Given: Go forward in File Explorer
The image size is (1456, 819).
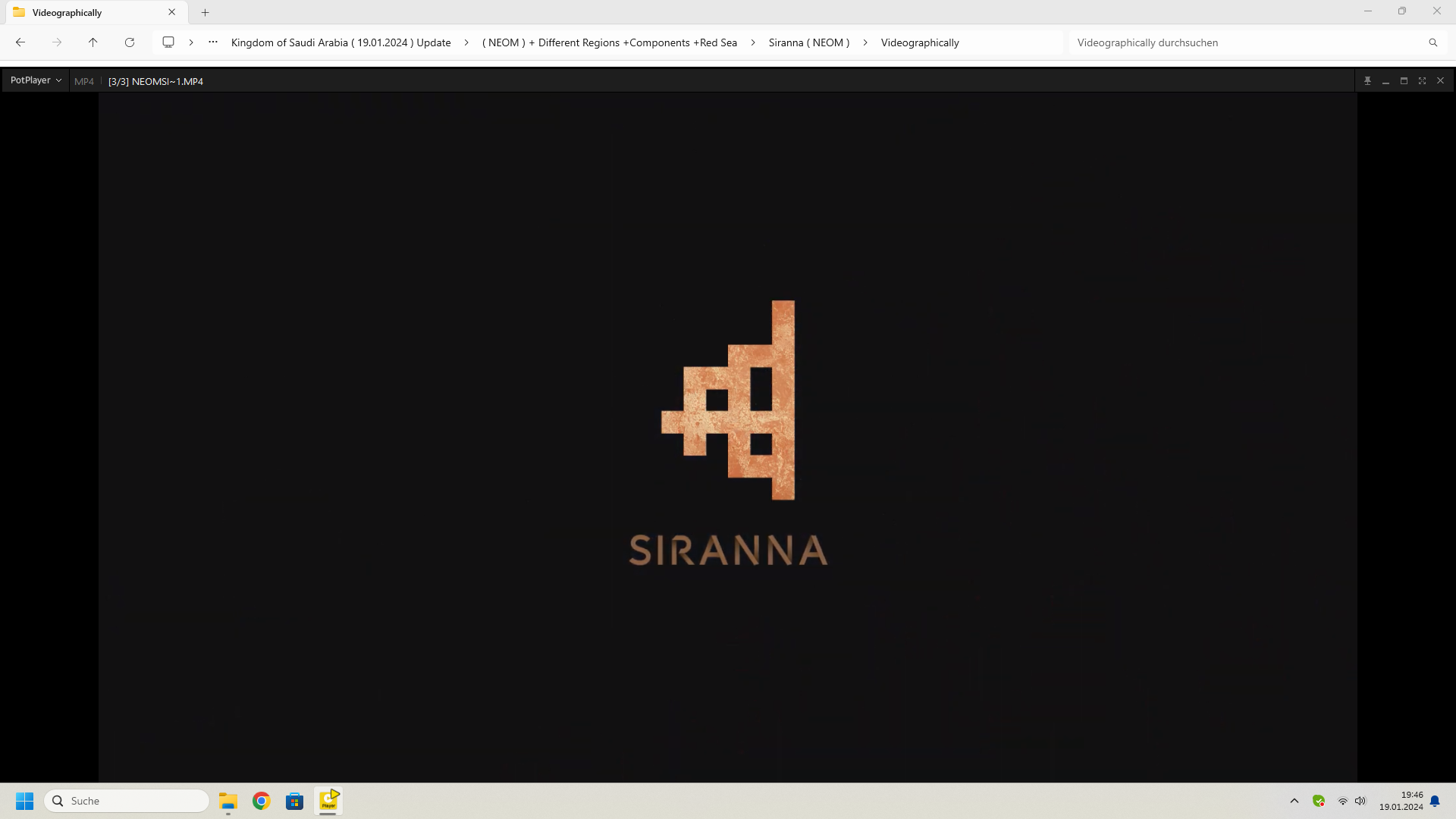Looking at the screenshot, I should tap(57, 42).
